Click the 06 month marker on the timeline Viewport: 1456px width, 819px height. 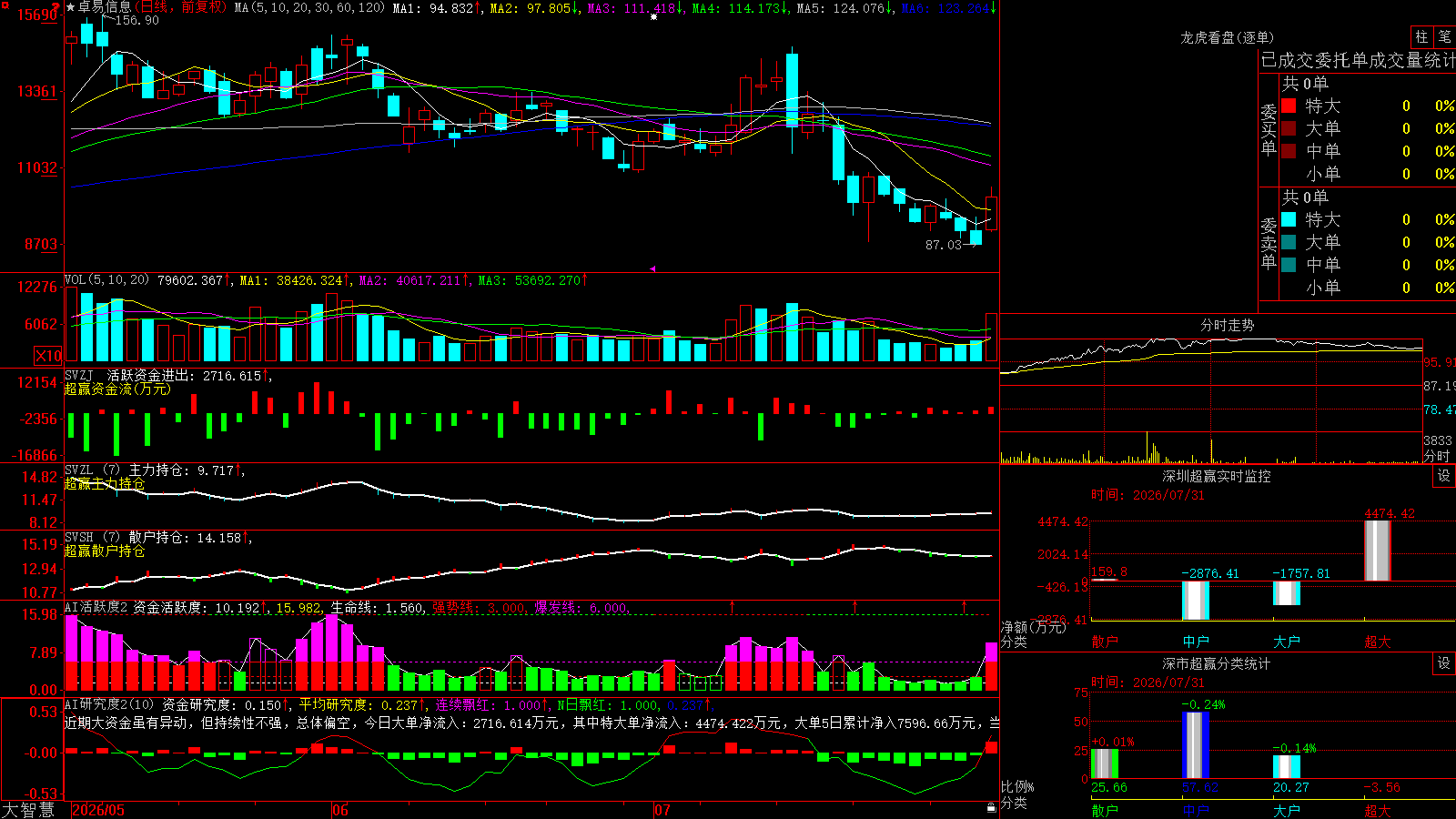(340, 810)
